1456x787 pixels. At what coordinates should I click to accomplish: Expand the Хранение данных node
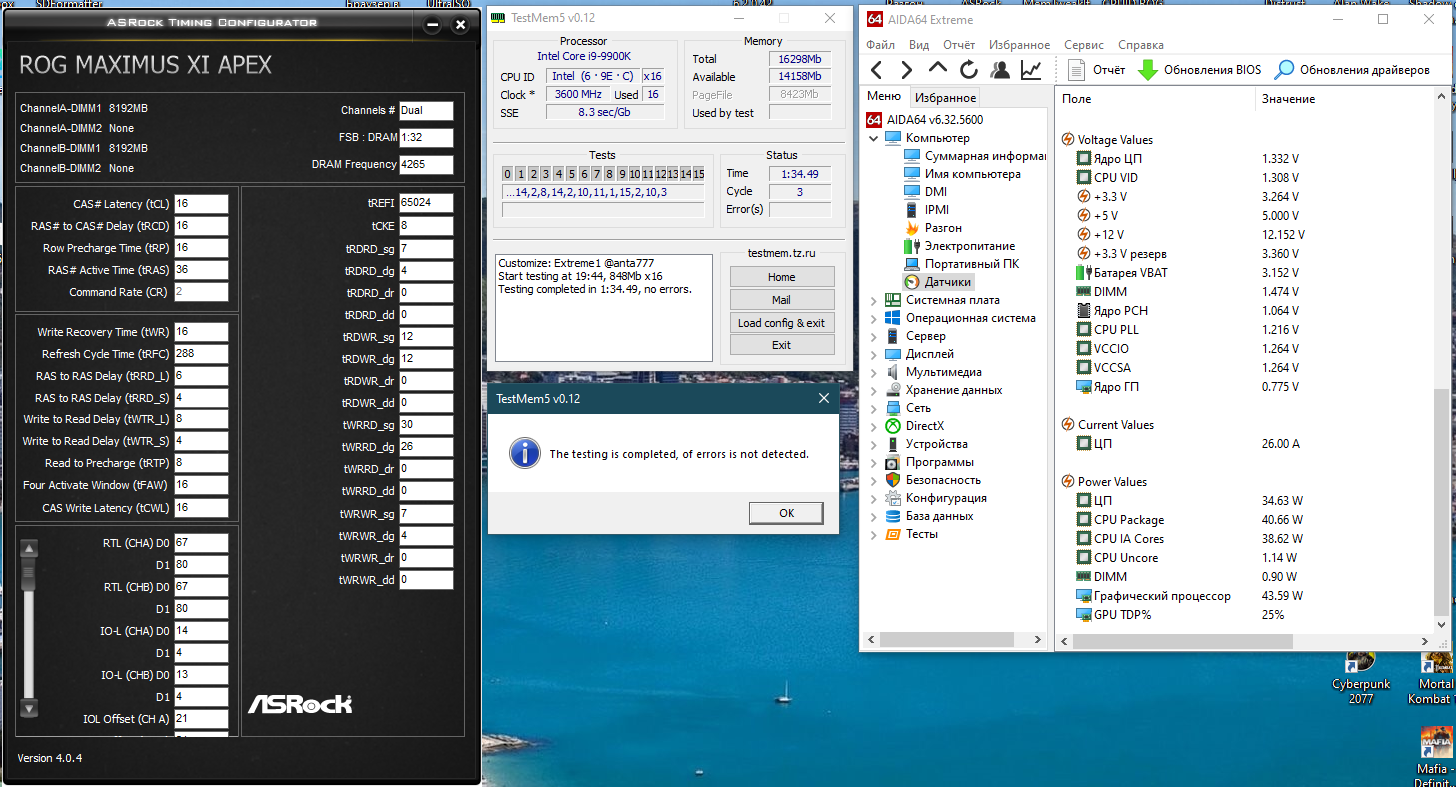pos(874,390)
